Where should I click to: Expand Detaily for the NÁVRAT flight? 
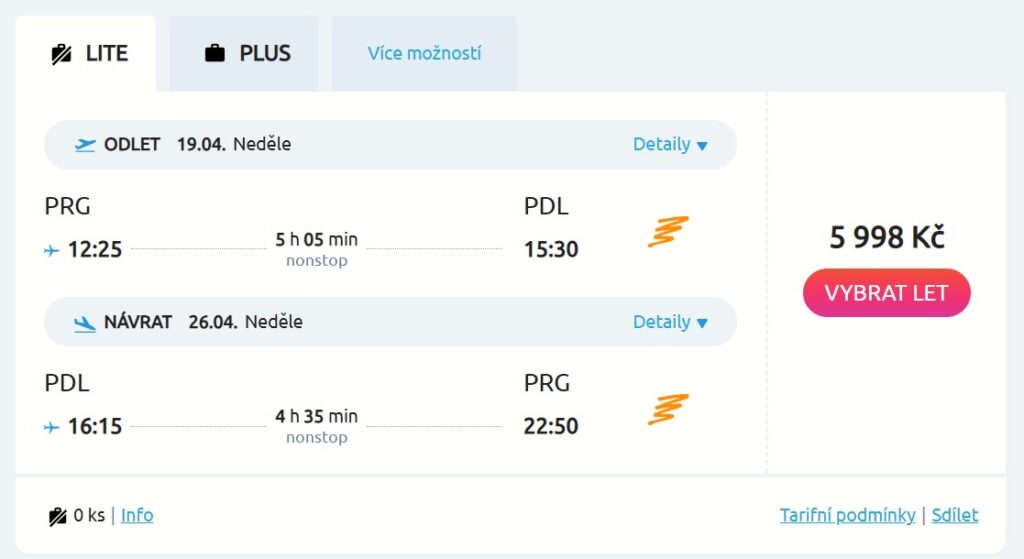pos(670,323)
